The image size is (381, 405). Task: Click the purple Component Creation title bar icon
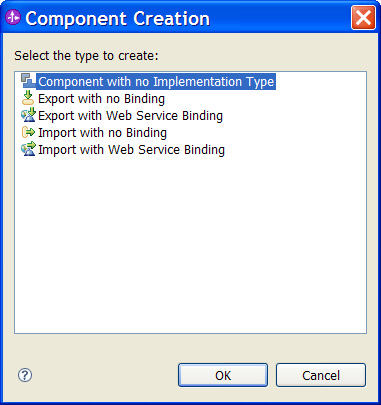13,17
